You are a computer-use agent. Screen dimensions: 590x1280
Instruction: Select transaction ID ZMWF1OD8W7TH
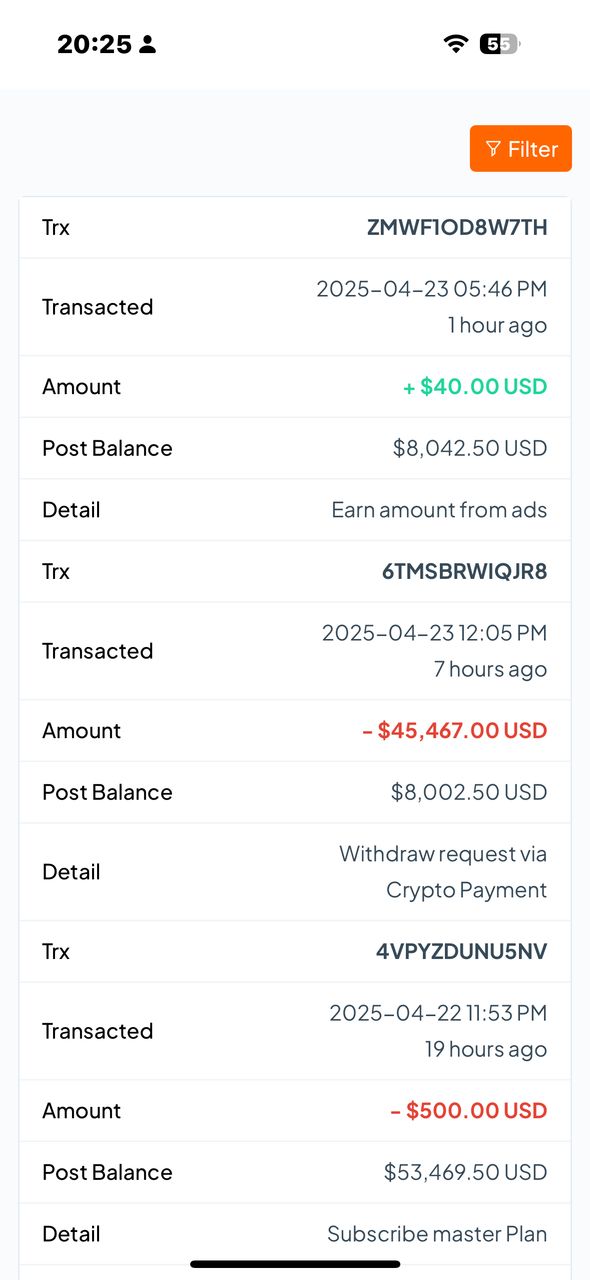[457, 227]
